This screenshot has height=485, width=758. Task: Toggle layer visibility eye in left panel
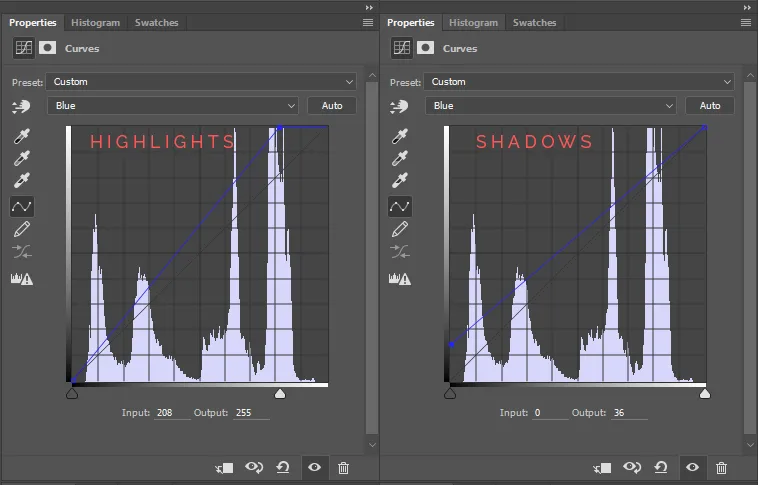click(314, 467)
